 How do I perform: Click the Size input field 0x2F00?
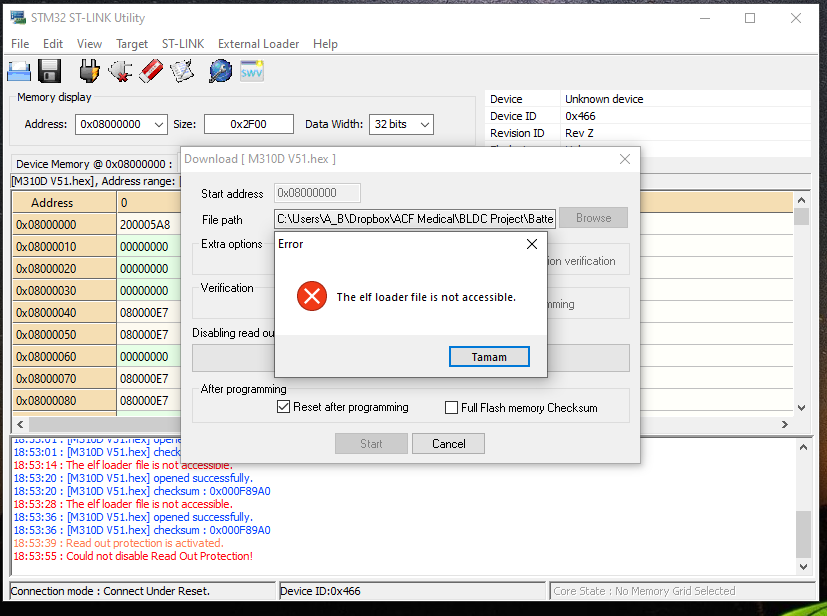tap(248, 124)
